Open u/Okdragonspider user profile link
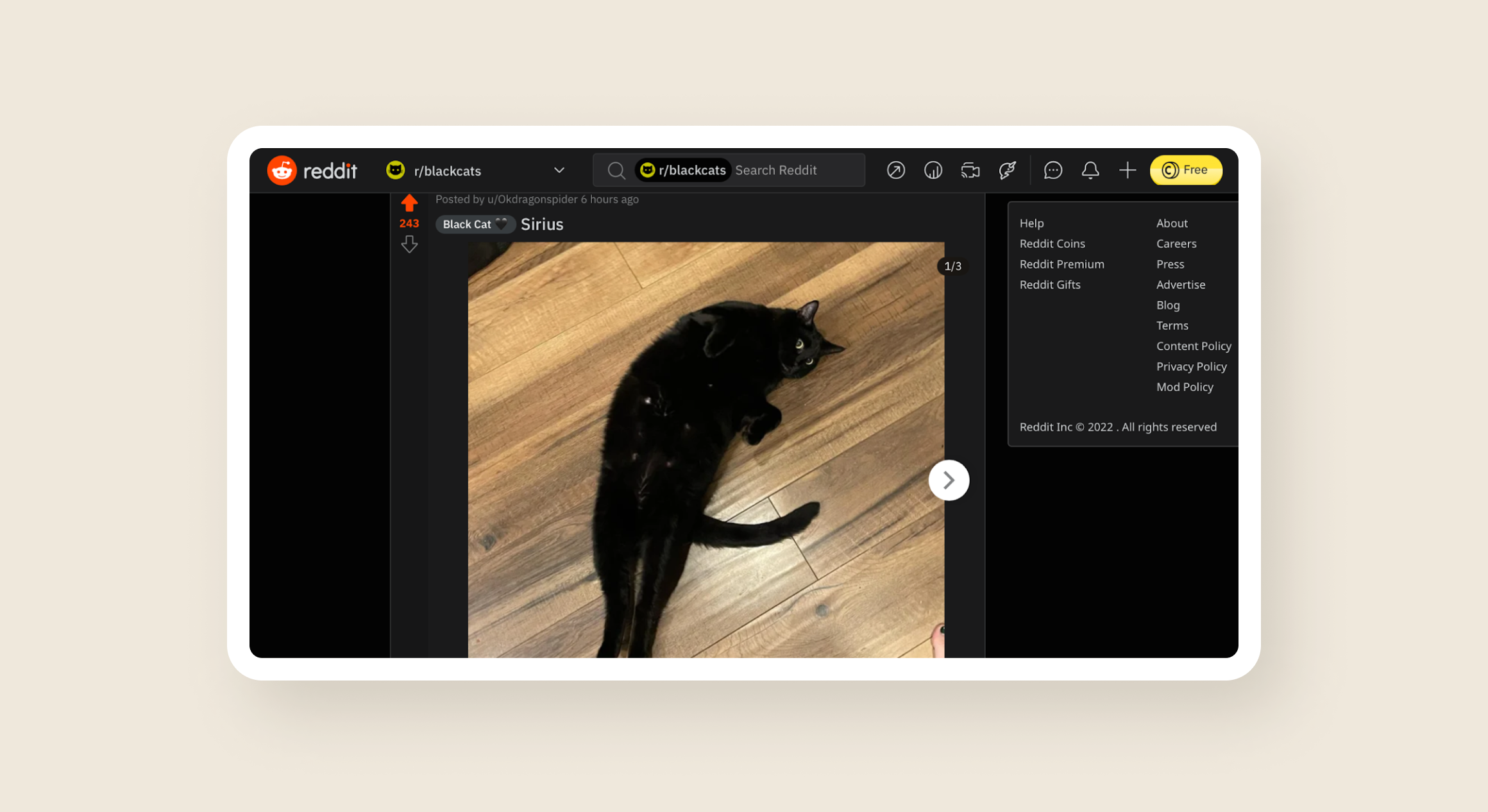Screen dimensions: 1488x812 [532, 199]
